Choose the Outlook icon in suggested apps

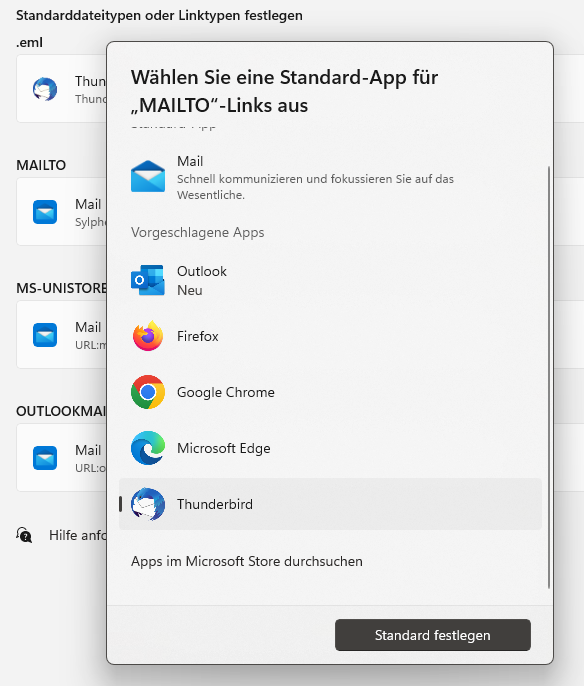pyautogui.click(x=148, y=280)
